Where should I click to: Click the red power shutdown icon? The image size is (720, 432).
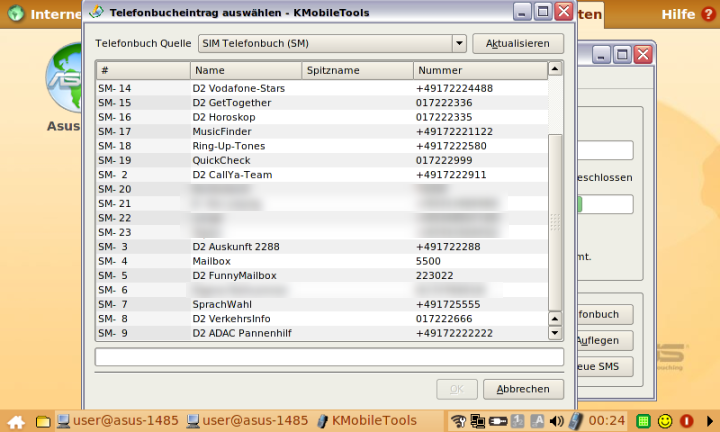[x=686, y=421]
